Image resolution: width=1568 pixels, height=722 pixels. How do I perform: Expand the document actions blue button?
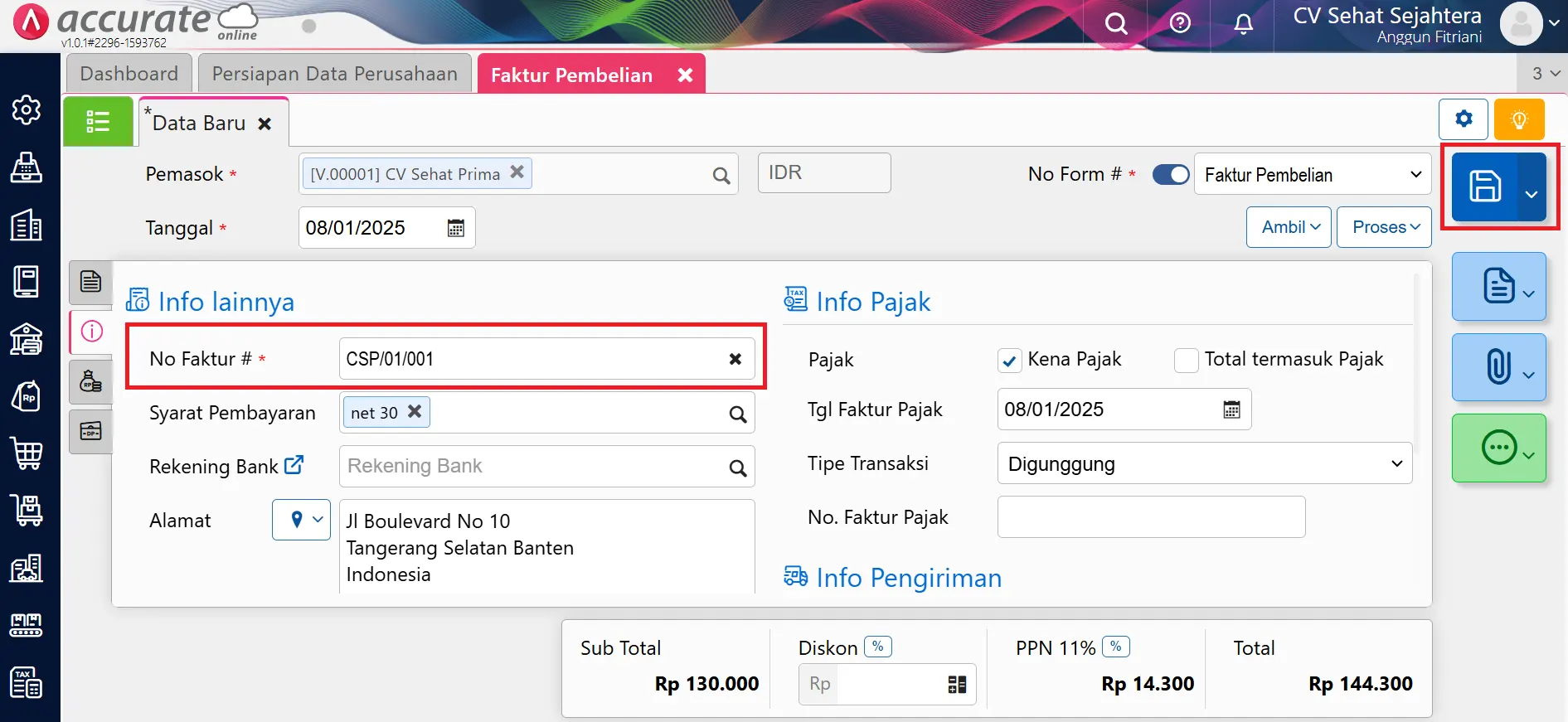coord(1499,286)
